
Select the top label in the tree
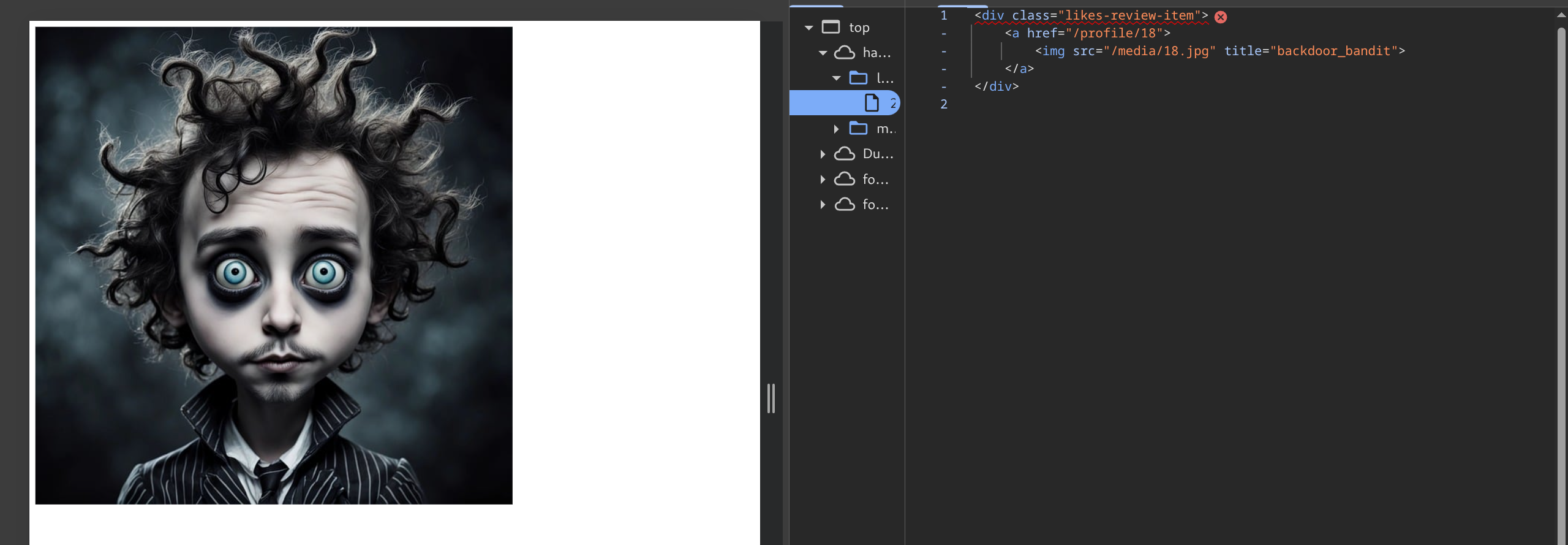click(859, 28)
